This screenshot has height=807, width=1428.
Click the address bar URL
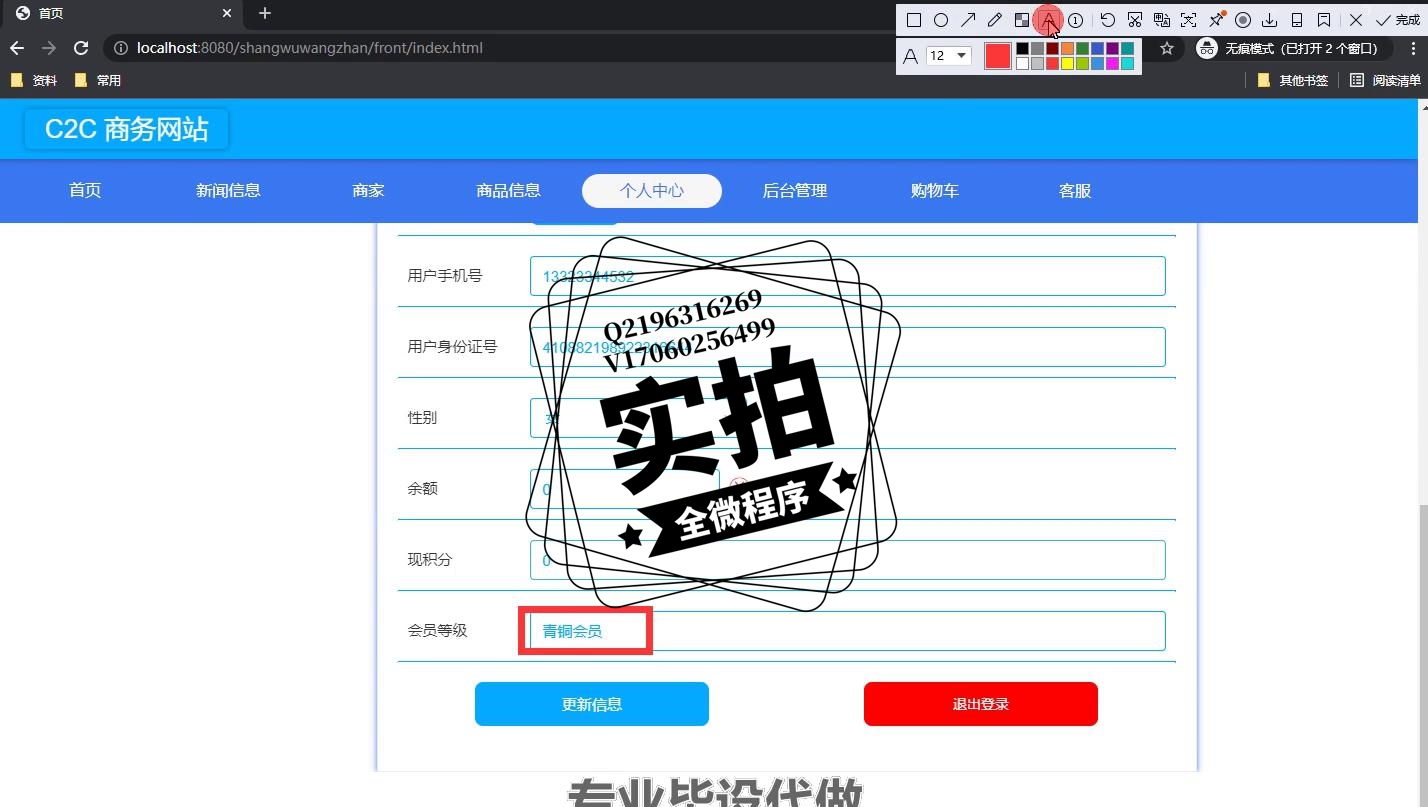click(310, 48)
